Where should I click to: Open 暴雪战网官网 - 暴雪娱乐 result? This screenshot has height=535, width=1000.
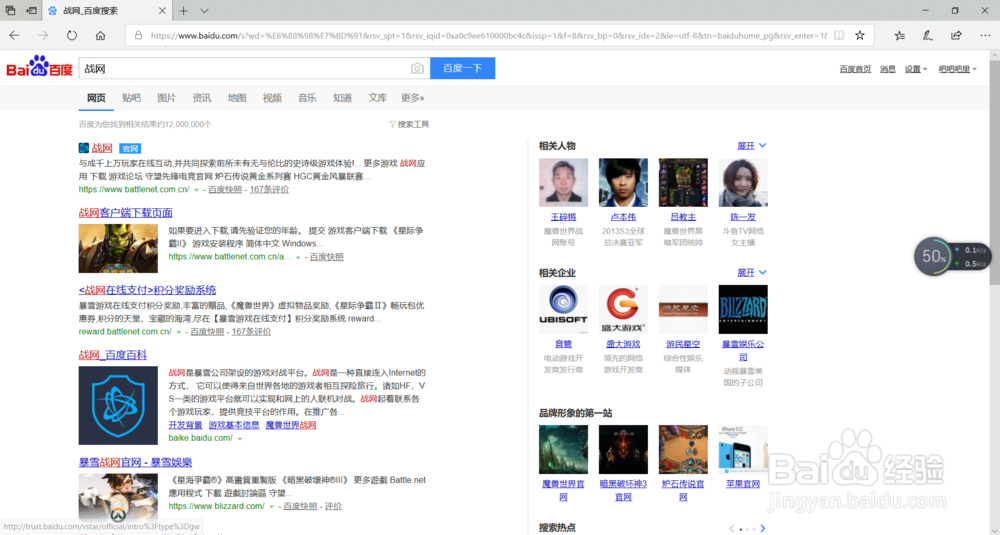(x=135, y=462)
